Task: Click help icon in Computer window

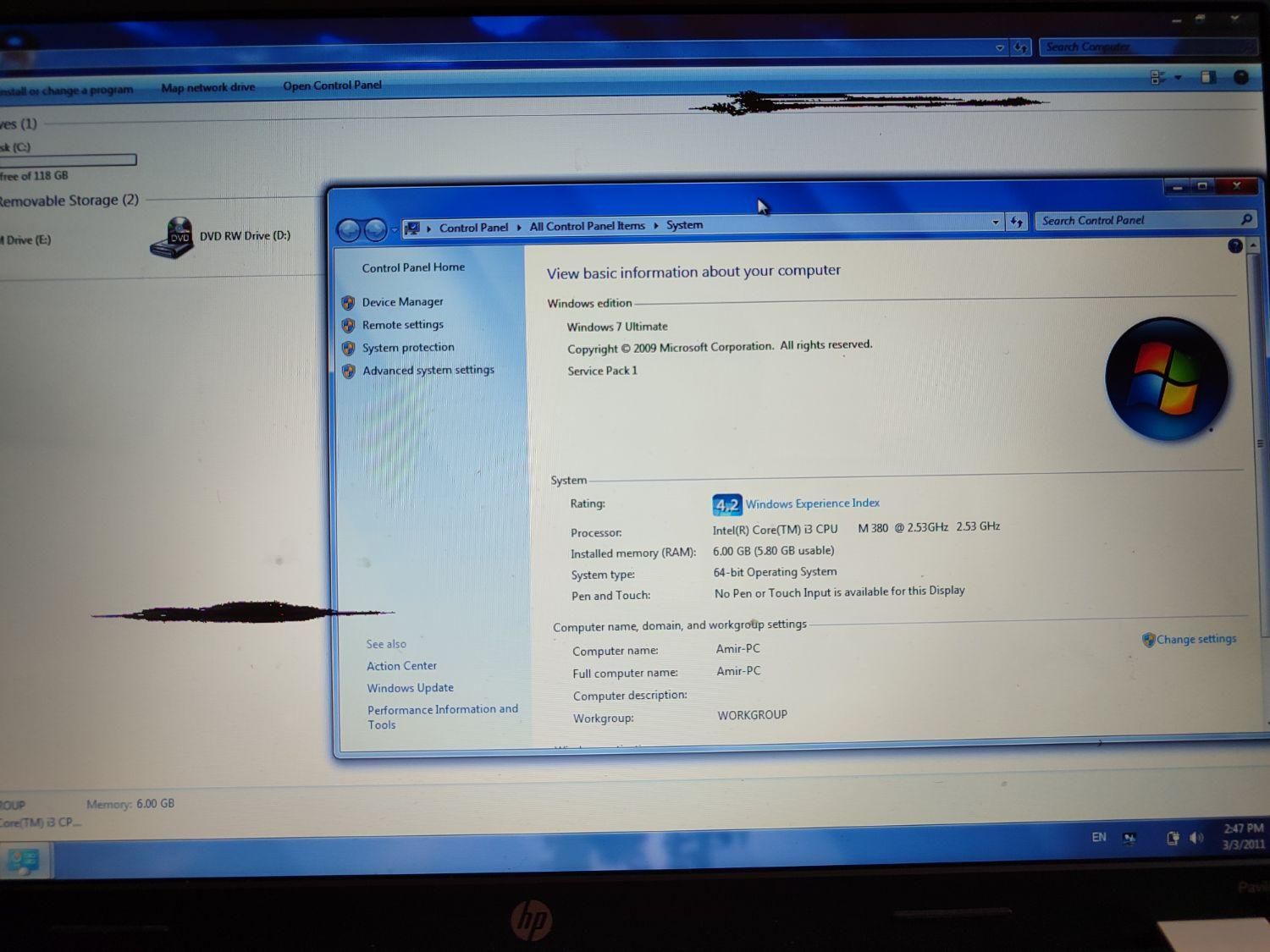Action: point(1241,77)
